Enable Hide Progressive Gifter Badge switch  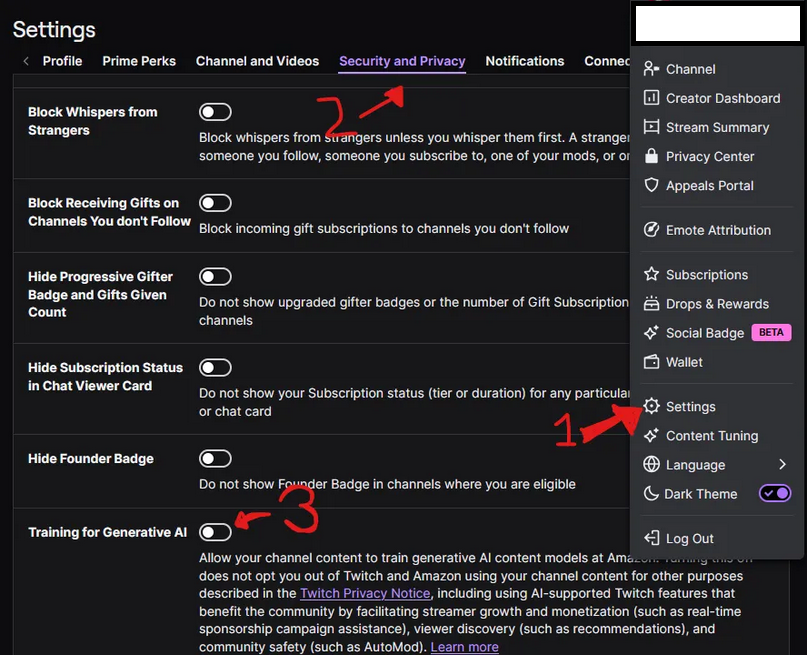[215, 276]
